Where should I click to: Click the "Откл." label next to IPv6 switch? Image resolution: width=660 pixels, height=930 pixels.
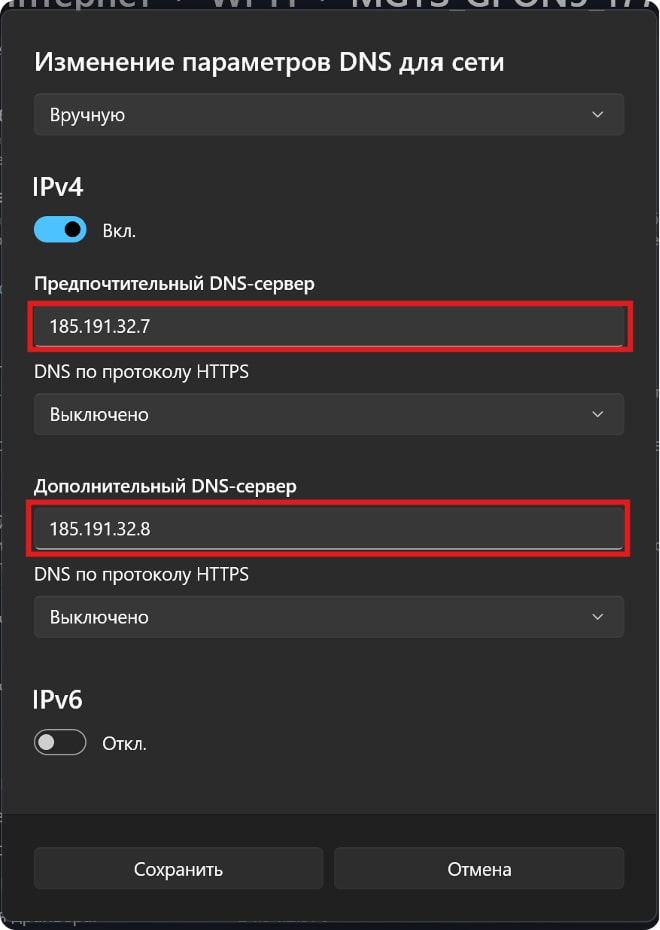coord(124,744)
